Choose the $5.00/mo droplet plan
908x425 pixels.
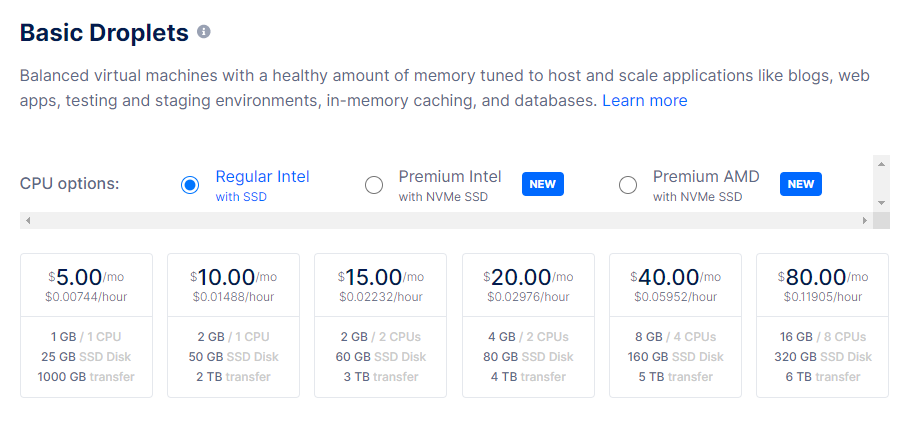(86, 325)
